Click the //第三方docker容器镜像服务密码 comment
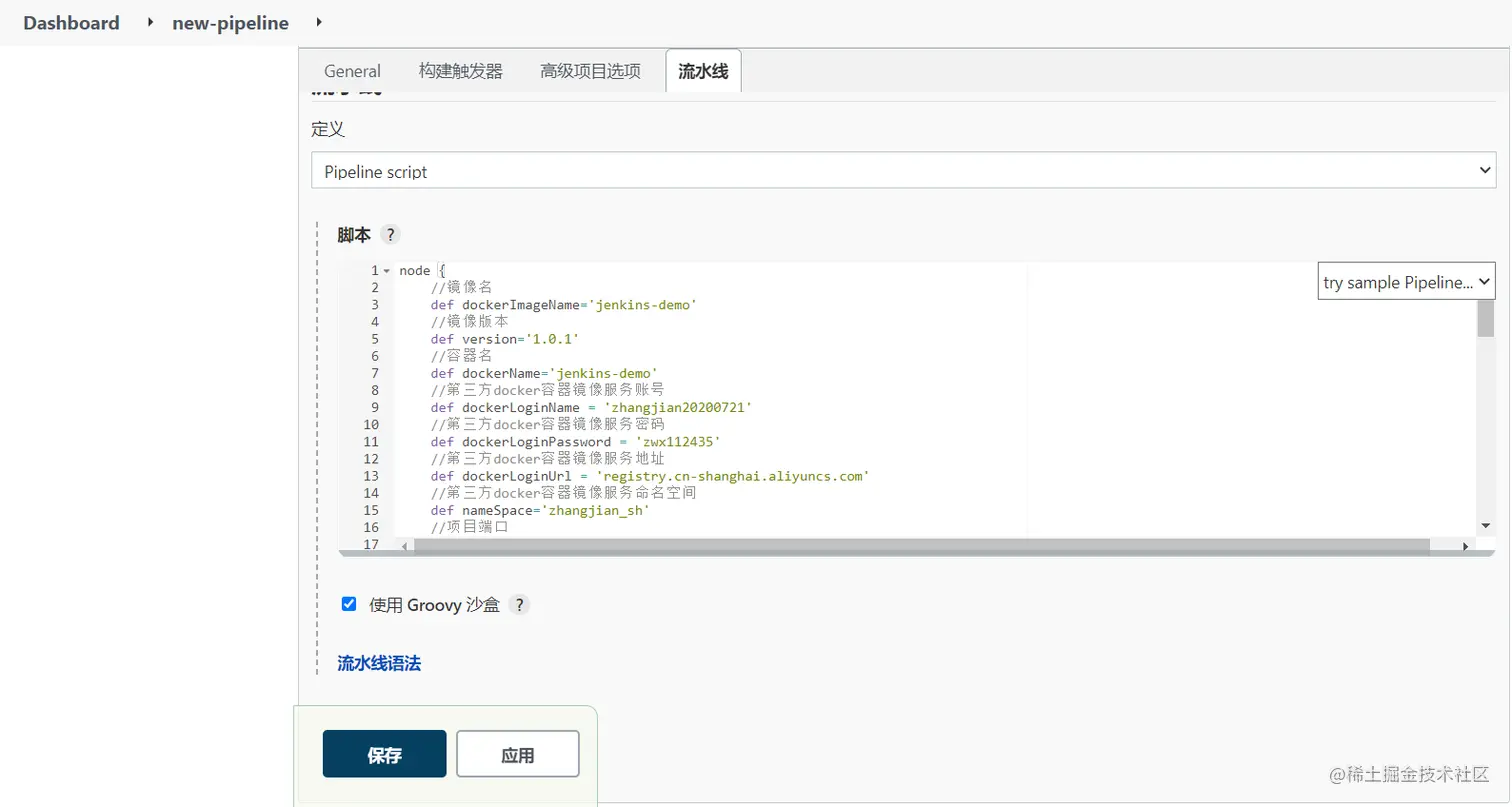 (547, 424)
